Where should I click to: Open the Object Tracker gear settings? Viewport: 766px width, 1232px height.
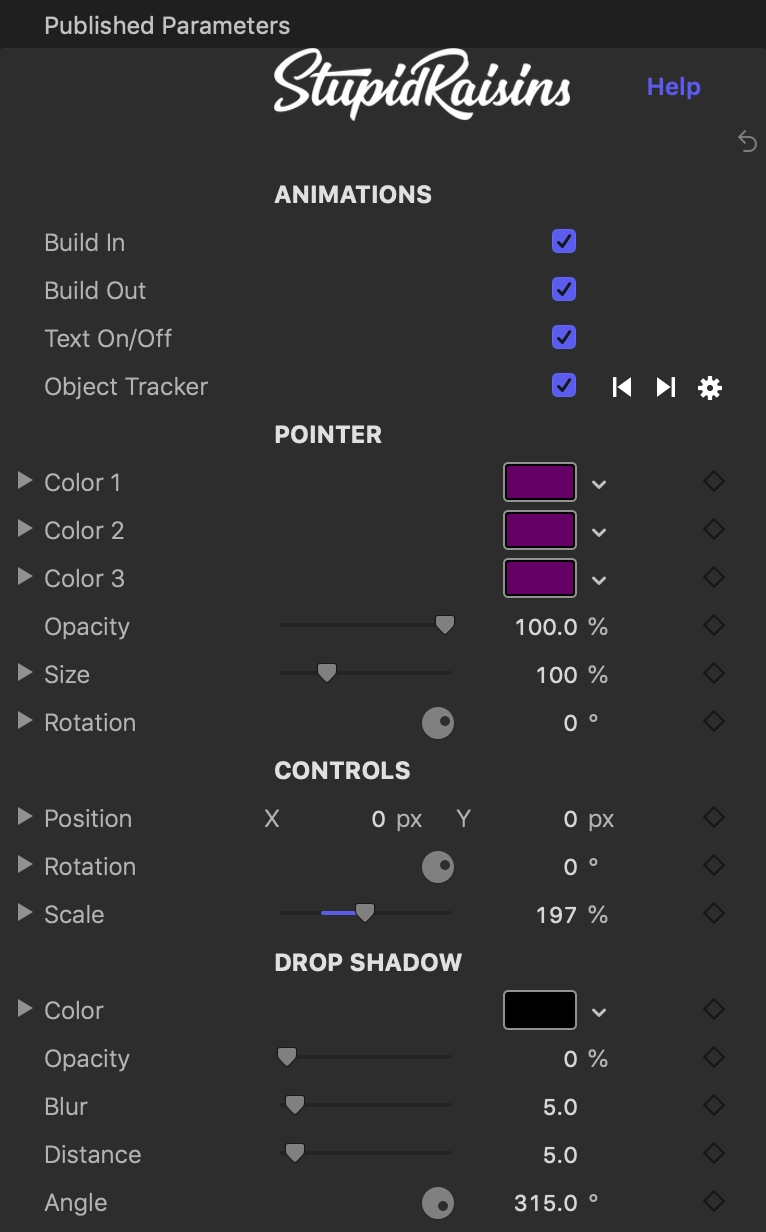tap(710, 388)
